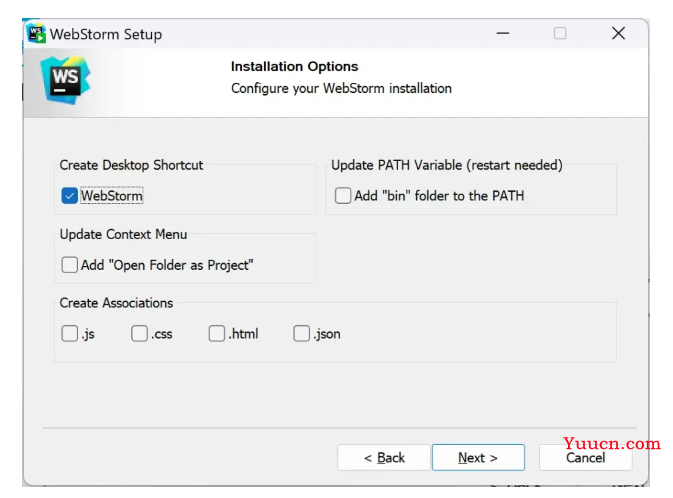
Task: Click the "Create Desktop Shortcut" group label
Action: pos(131,165)
